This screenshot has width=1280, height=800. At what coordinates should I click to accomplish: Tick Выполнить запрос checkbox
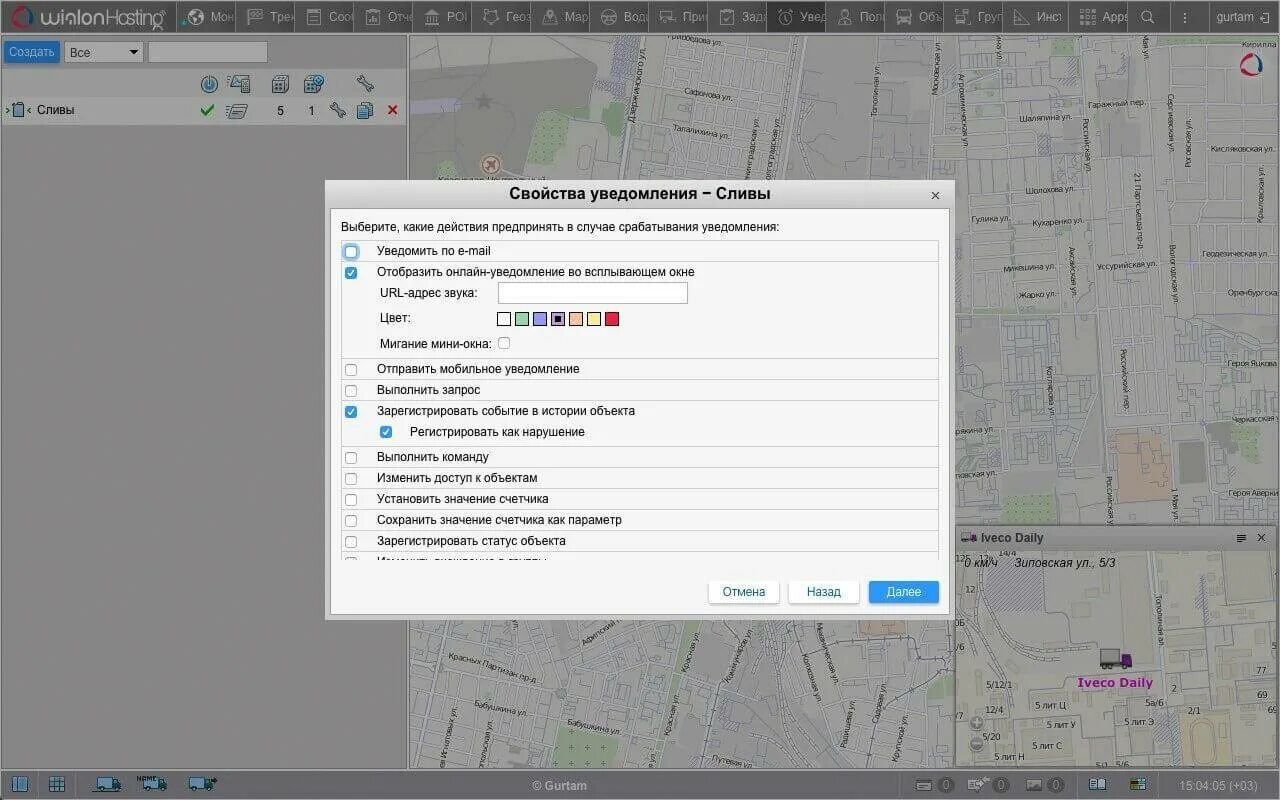click(351, 391)
